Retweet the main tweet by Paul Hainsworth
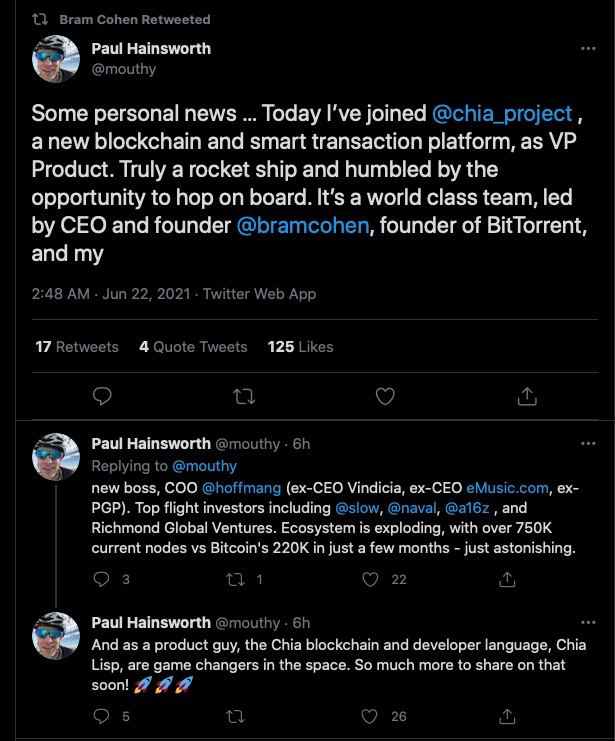The height and width of the screenshot is (741, 615). [244, 396]
